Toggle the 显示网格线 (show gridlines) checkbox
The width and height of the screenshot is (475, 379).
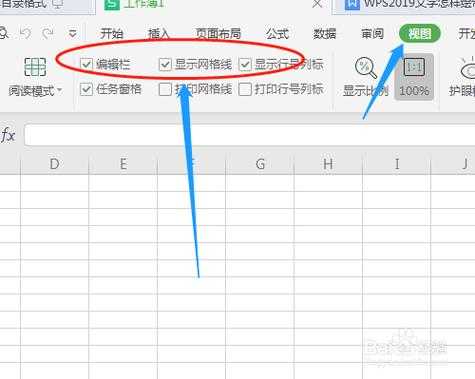pos(165,64)
